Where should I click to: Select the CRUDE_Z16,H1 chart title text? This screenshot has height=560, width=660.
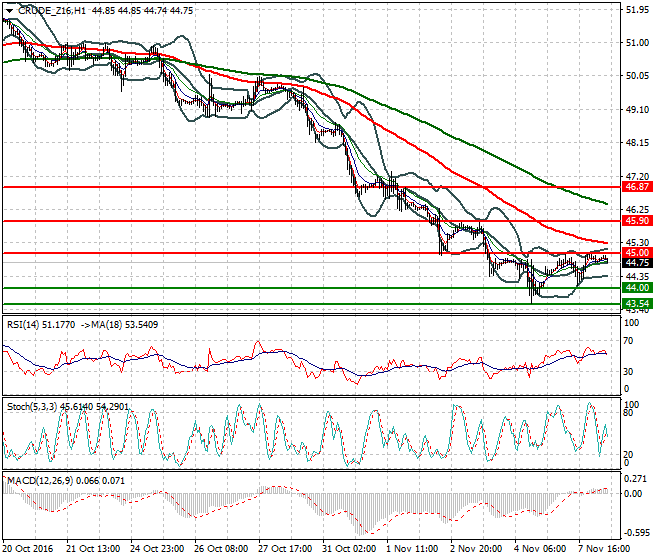52,11
